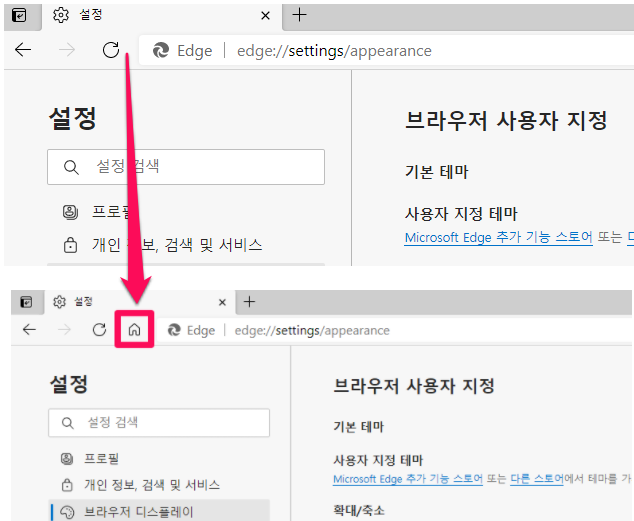Go back in the lower browser window
This screenshot has width=634, height=521.
pos(29,330)
